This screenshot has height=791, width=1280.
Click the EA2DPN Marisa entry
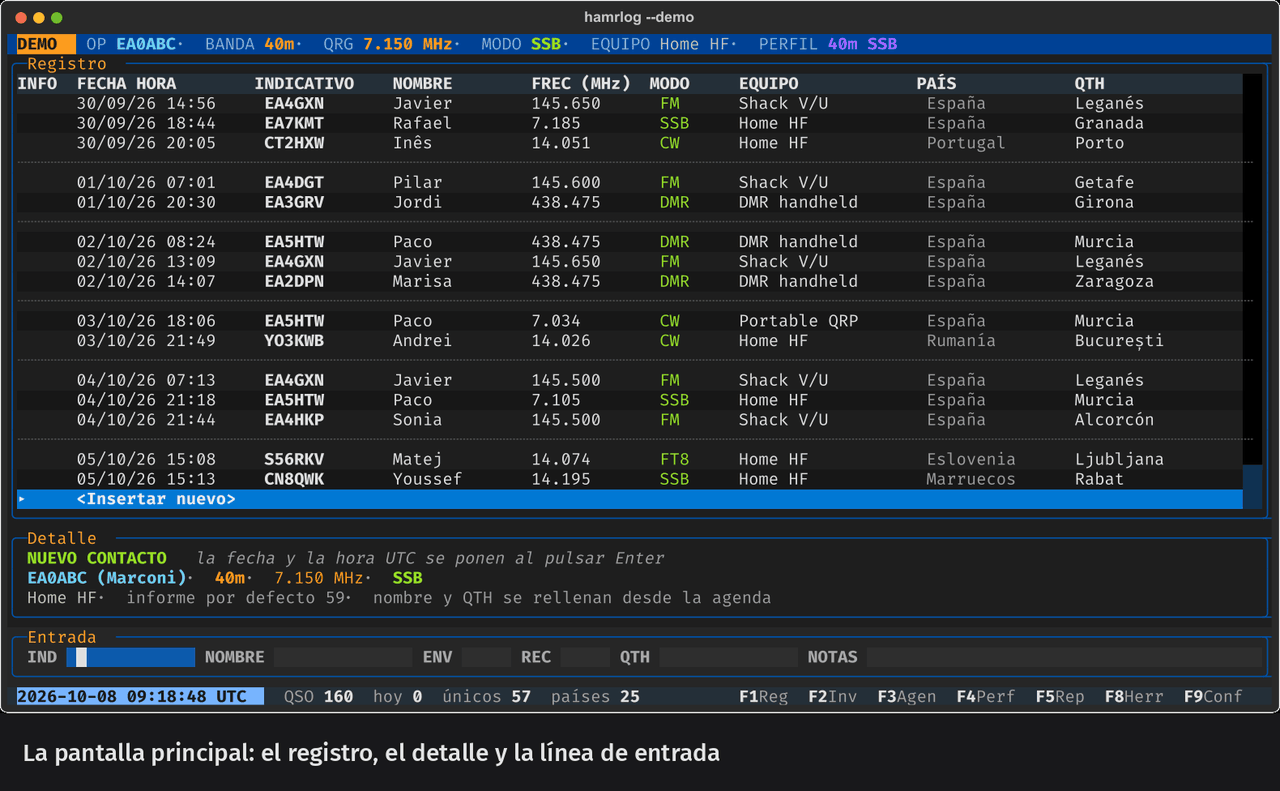(630, 281)
